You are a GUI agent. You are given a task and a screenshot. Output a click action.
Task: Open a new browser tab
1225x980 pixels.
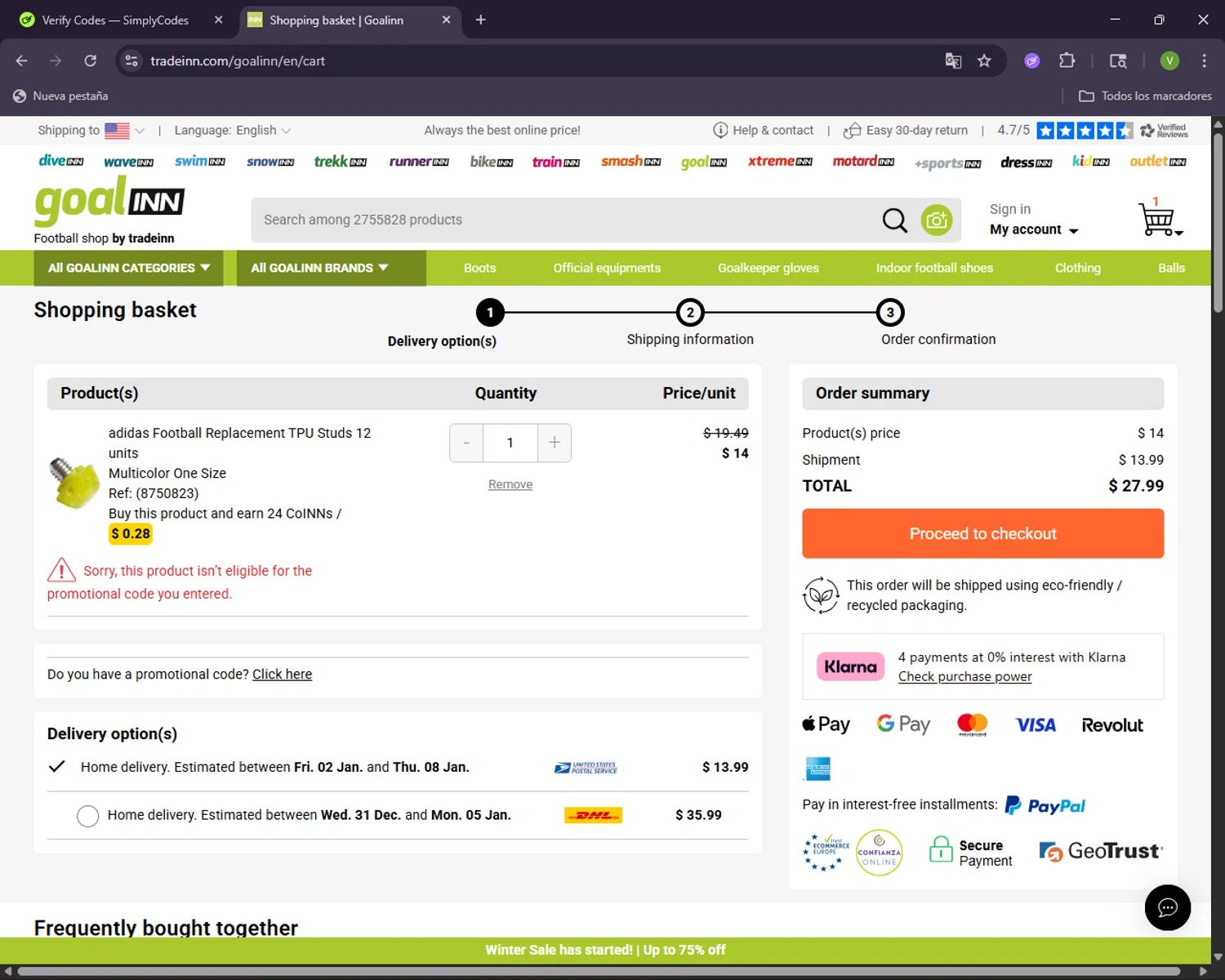(x=480, y=20)
